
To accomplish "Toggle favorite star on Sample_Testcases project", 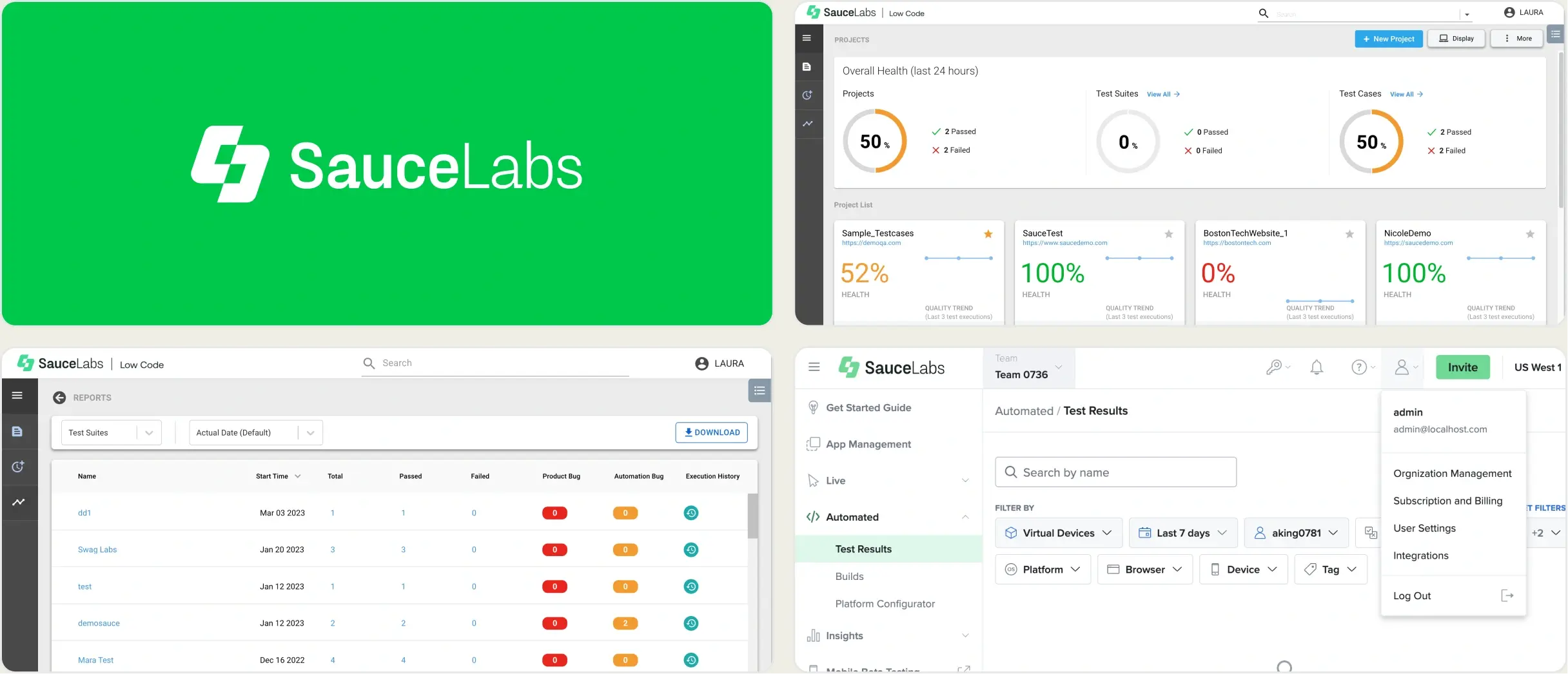I will tap(988, 234).
